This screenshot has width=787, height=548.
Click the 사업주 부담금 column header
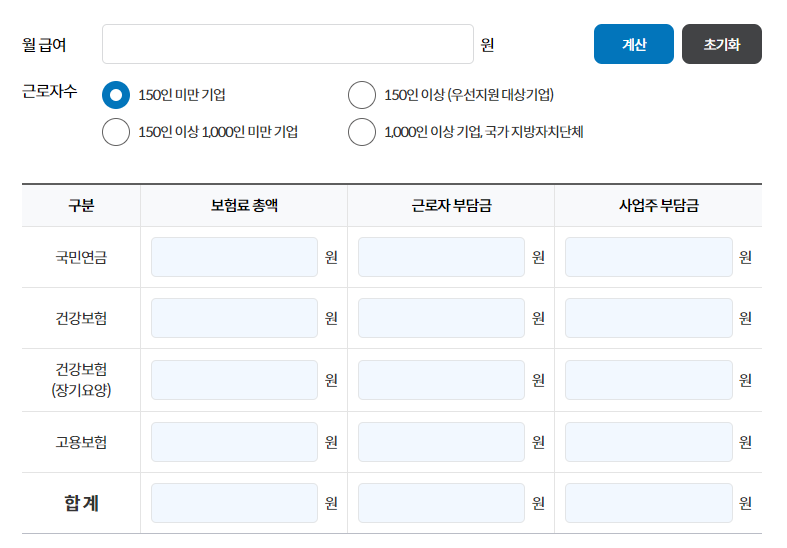pyautogui.click(x=659, y=205)
